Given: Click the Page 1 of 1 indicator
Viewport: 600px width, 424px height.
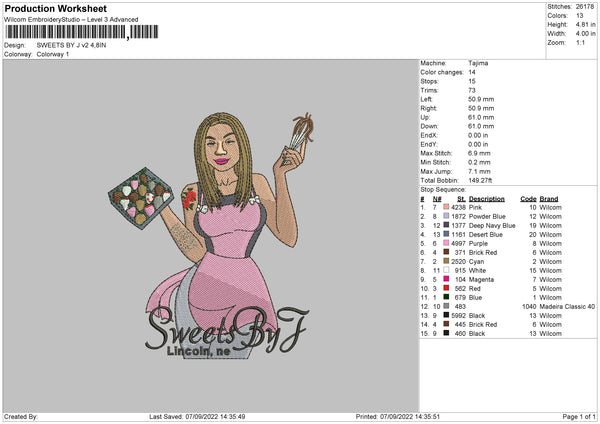Looking at the screenshot, I should [x=579, y=416].
